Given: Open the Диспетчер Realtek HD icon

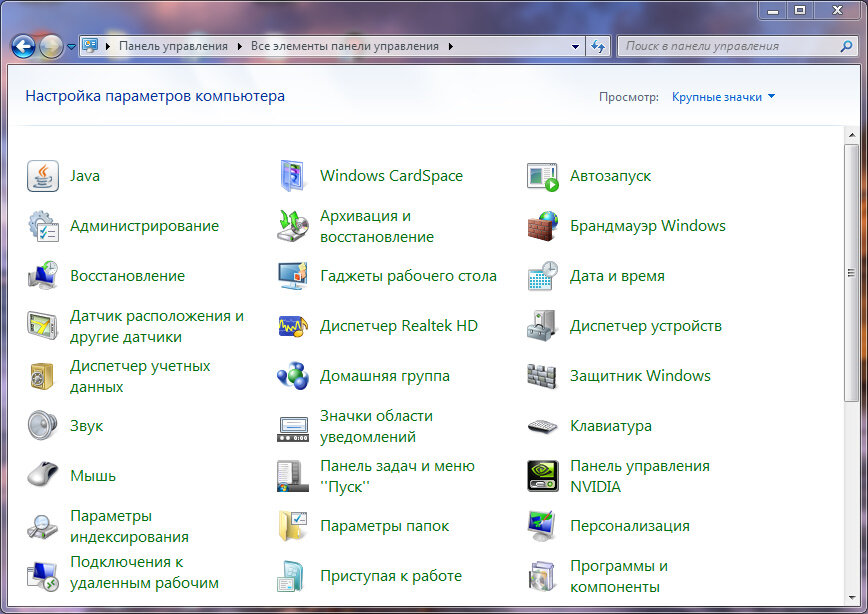Looking at the screenshot, I should pos(292,326).
